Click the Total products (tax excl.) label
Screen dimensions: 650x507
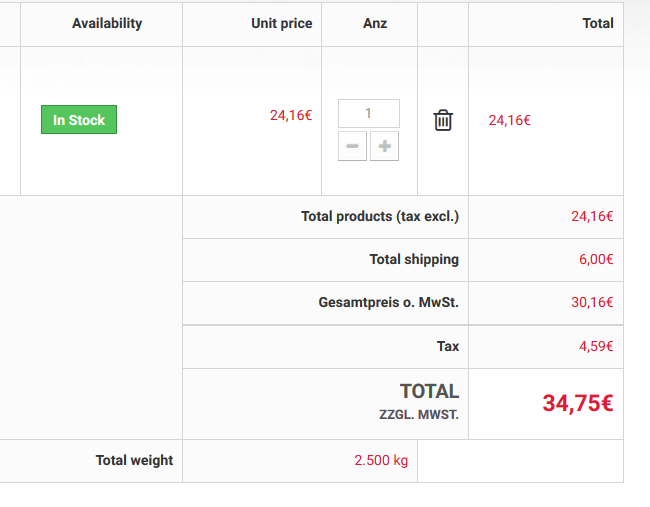tap(380, 216)
